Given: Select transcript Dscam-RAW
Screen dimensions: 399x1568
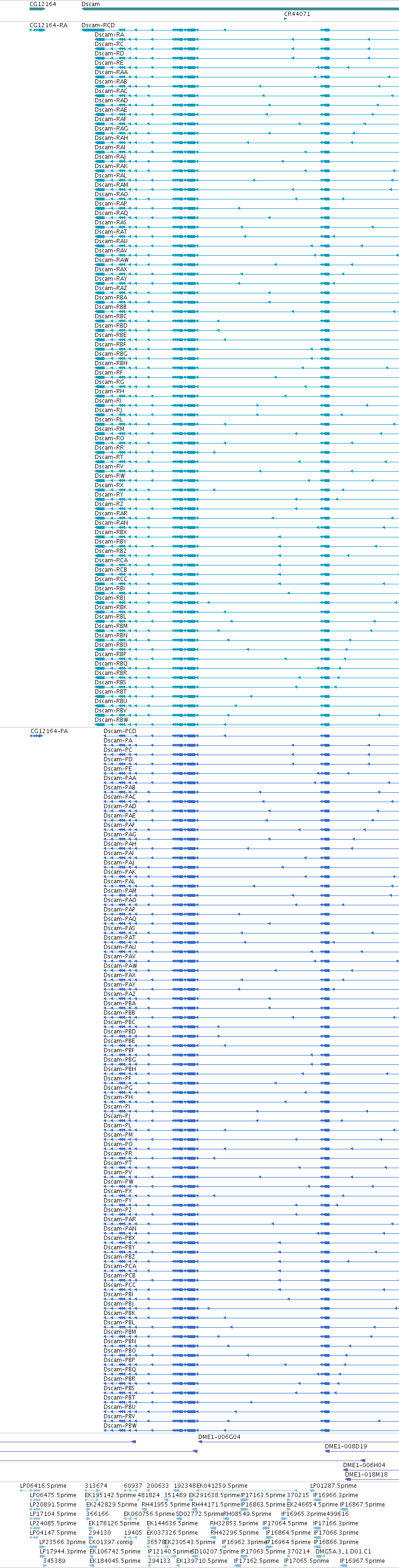Looking at the screenshot, I should point(112,260).
